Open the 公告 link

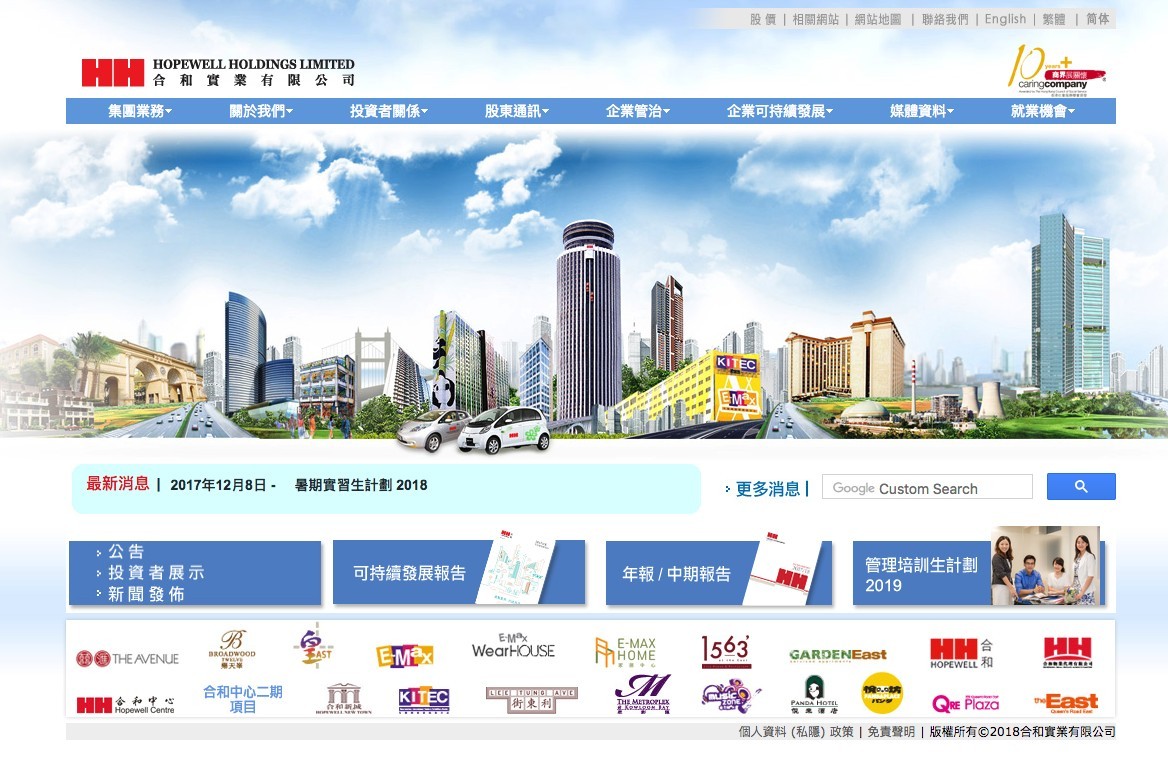[126, 551]
